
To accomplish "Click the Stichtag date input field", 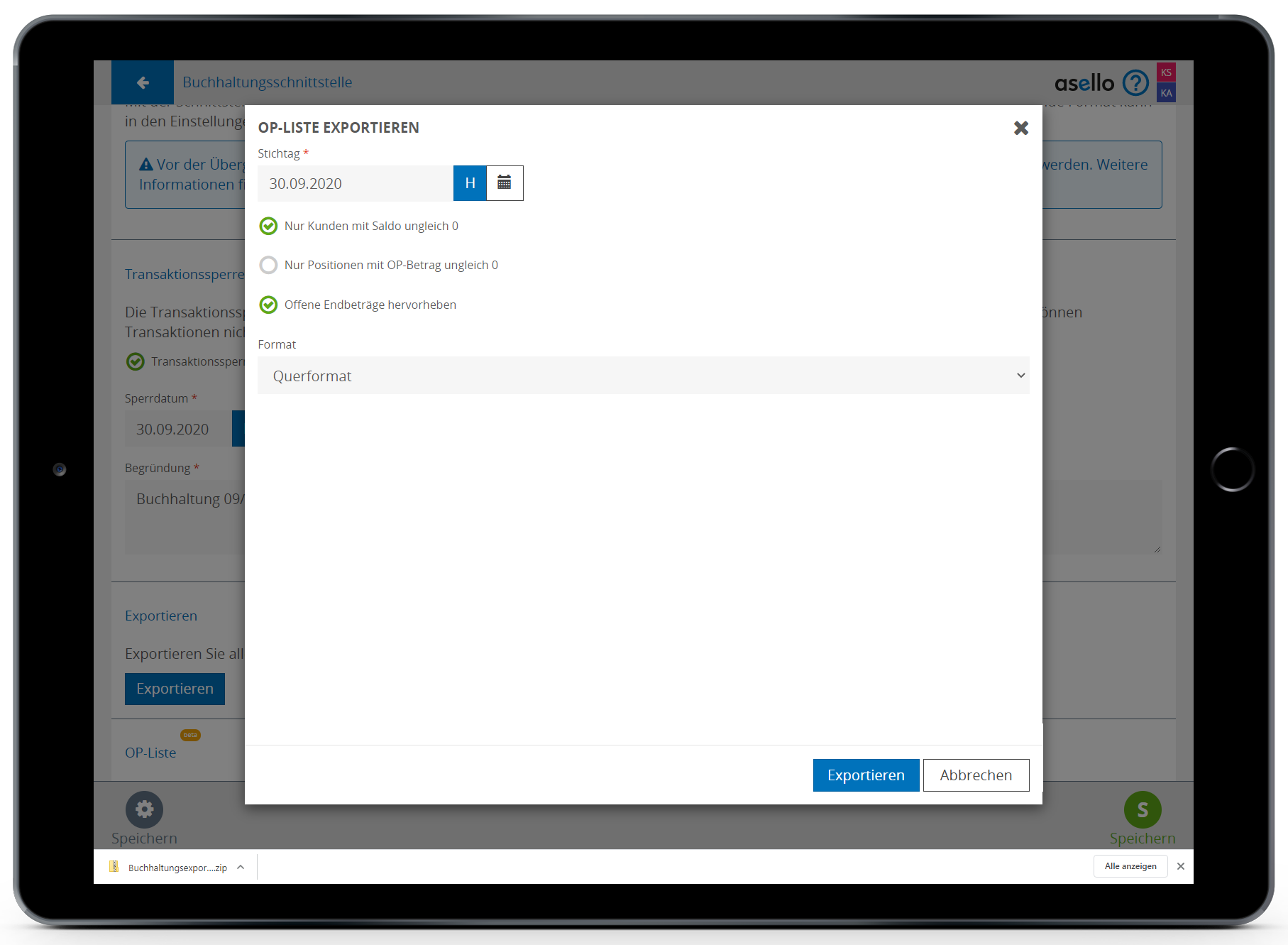I will click(355, 183).
